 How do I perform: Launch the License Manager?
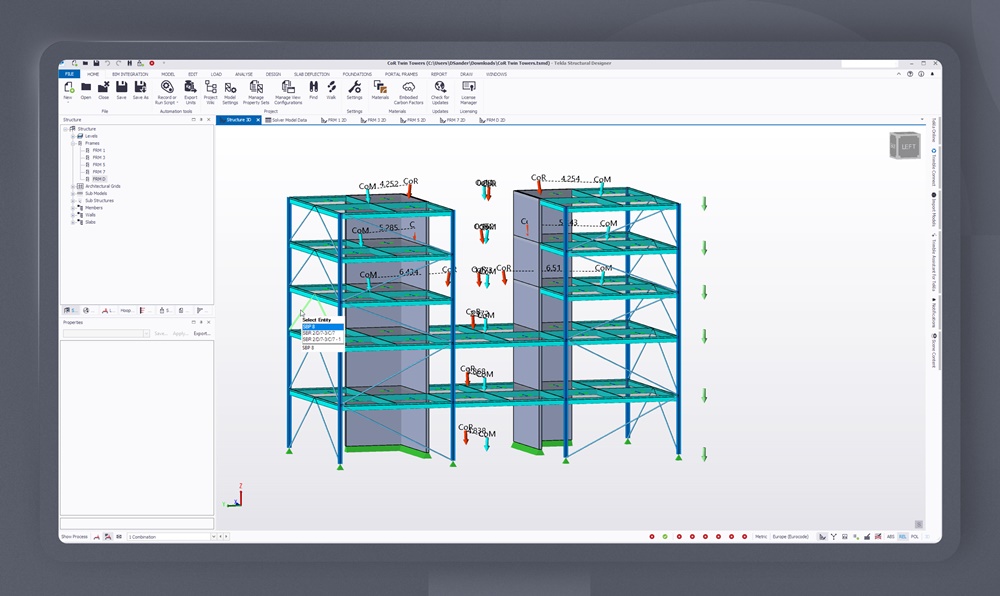[469, 90]
